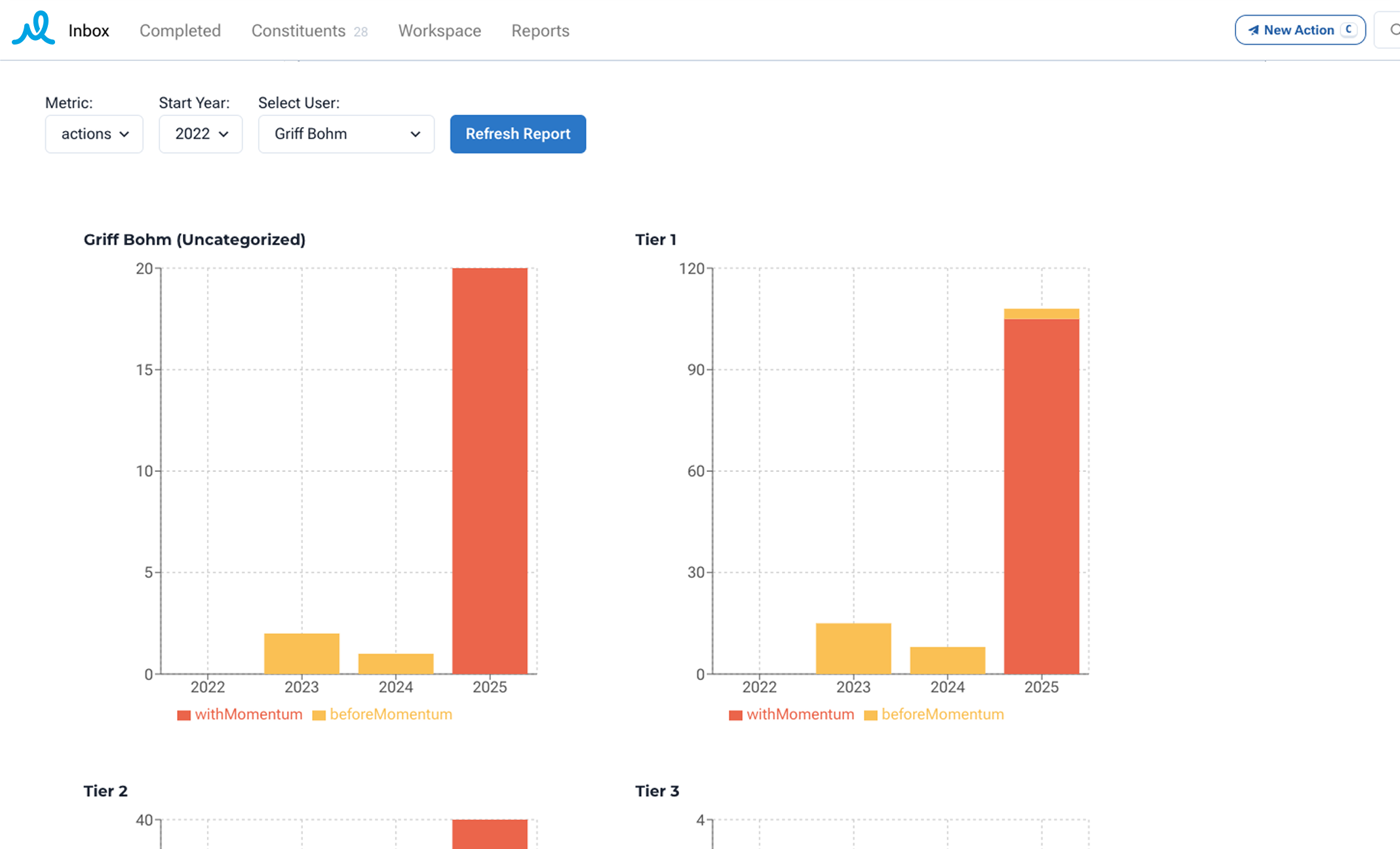Open the Metric dropdown showing actions
Screen dimensions: 1400x849
click(94, 134)
